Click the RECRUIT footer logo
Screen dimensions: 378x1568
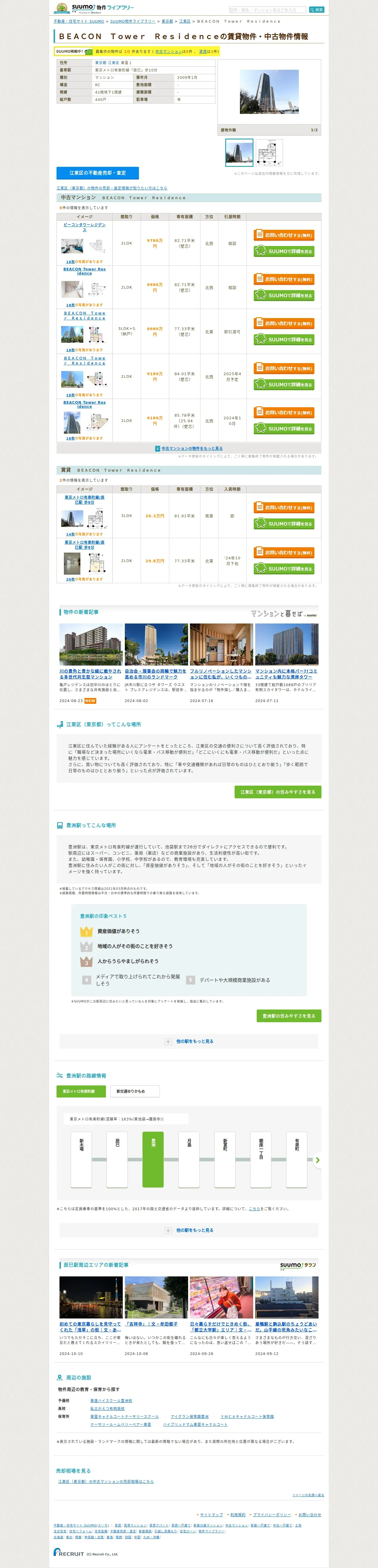69,1553
